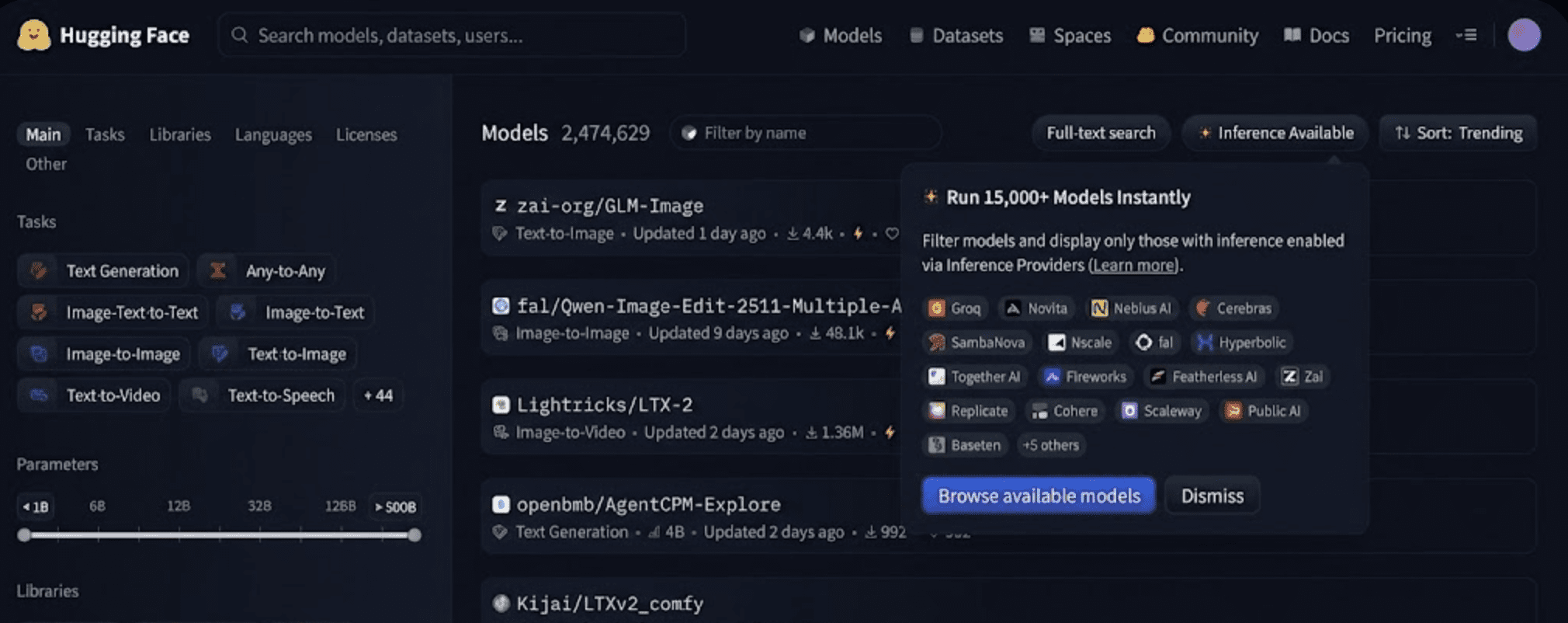Click the Hyperbolic provider icon
Image resolution: width=1568 pixels, height=623 pixels.
coord(1205,343)
